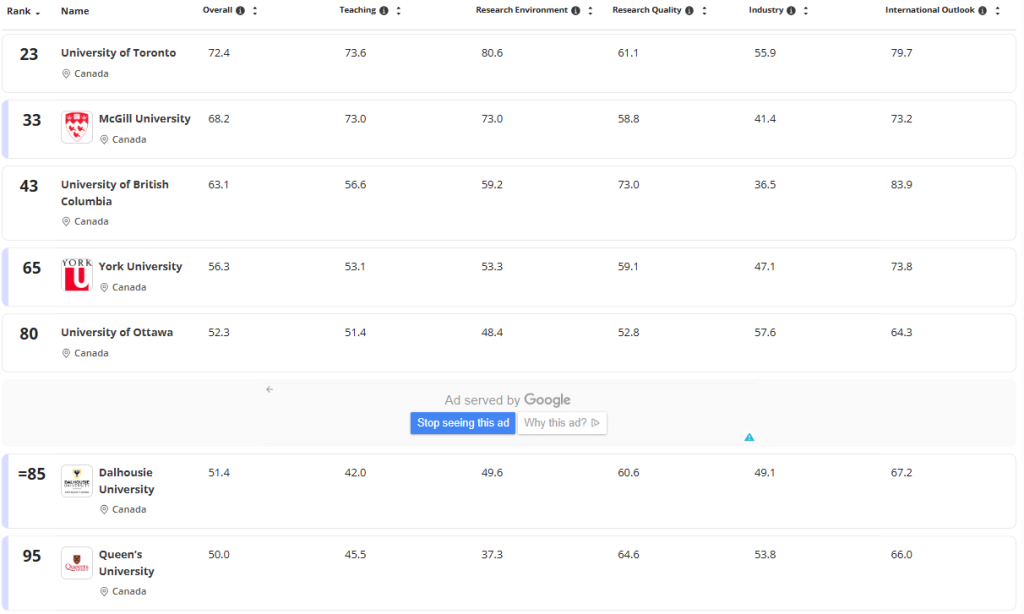This screenshot has height=614, width=1024.
Task: Click the ad back arrow
Action: 269,390
